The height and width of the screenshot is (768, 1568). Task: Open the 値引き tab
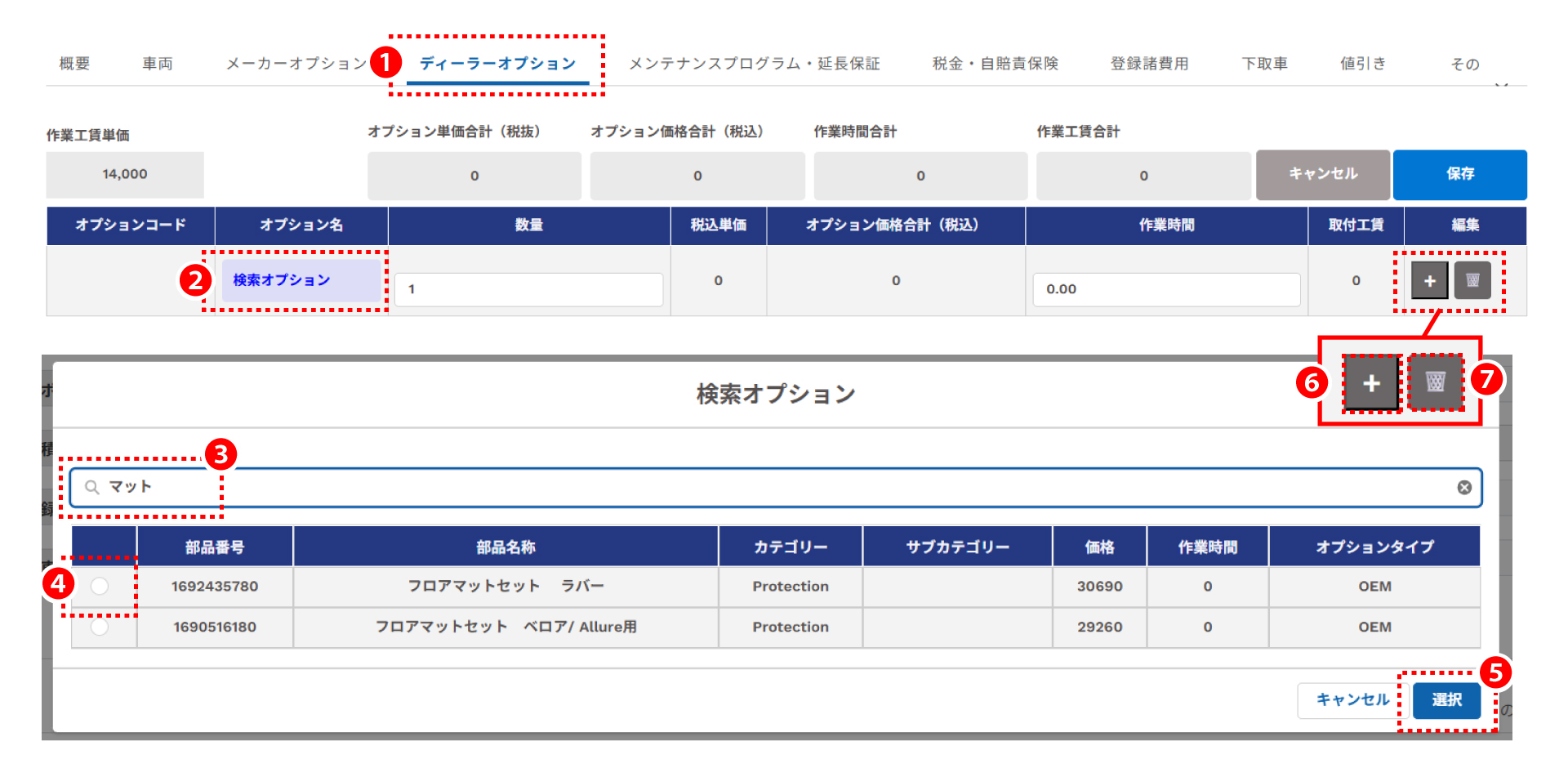pos(1362,64)
